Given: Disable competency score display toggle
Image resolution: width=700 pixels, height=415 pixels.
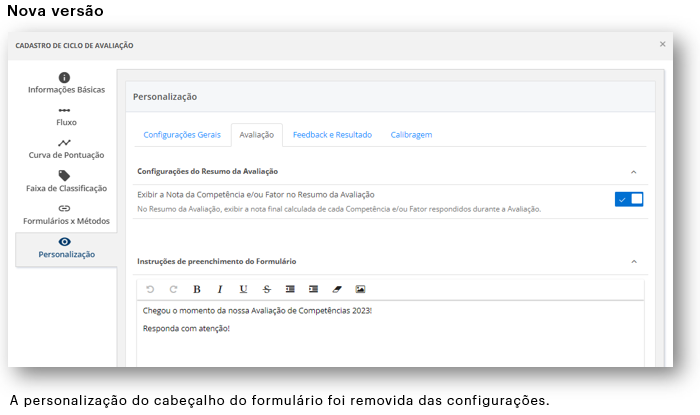Looking at the screenshot, I should 630,200.
